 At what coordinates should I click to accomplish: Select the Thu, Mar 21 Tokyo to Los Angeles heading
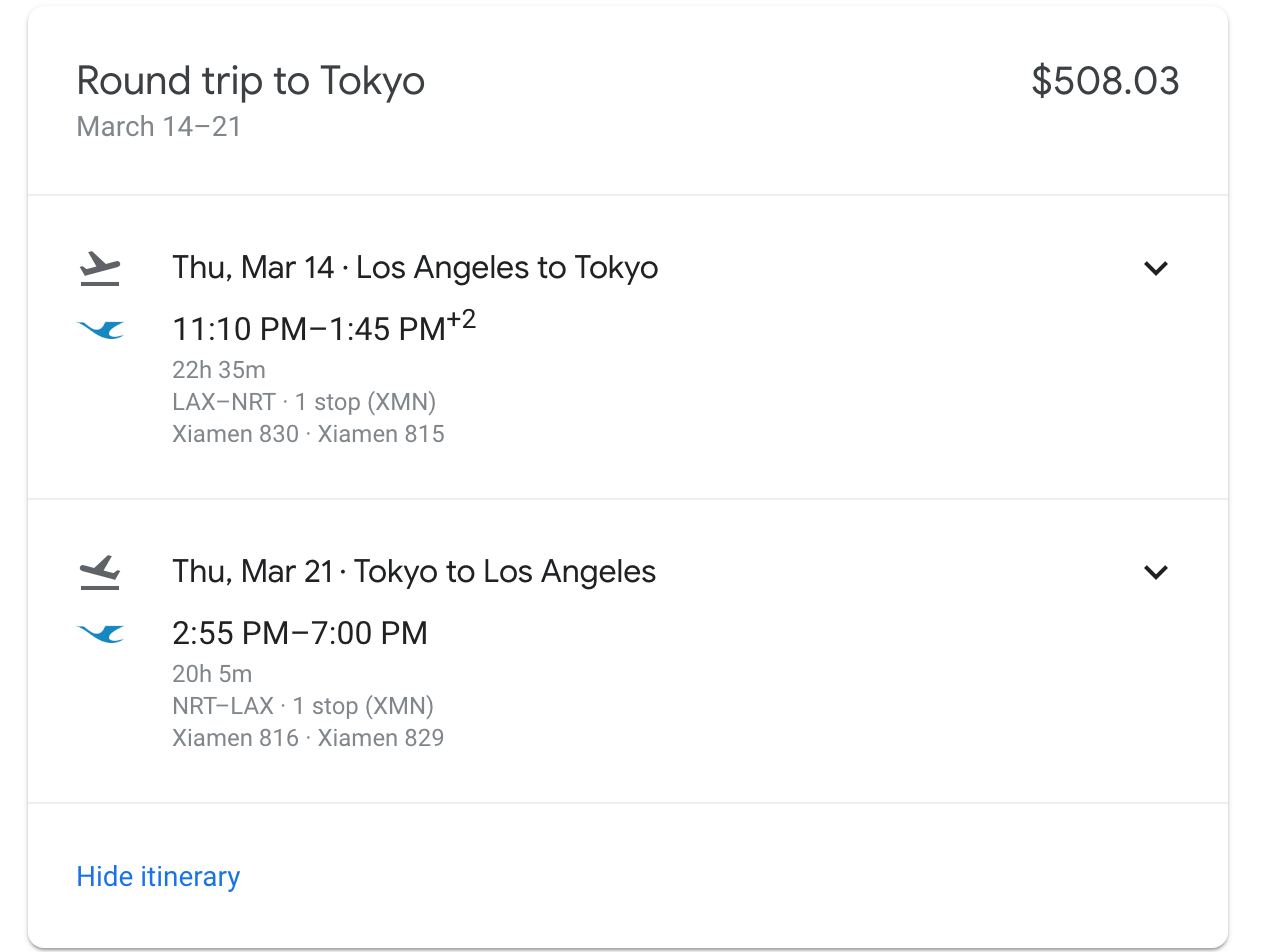(414, 572)
